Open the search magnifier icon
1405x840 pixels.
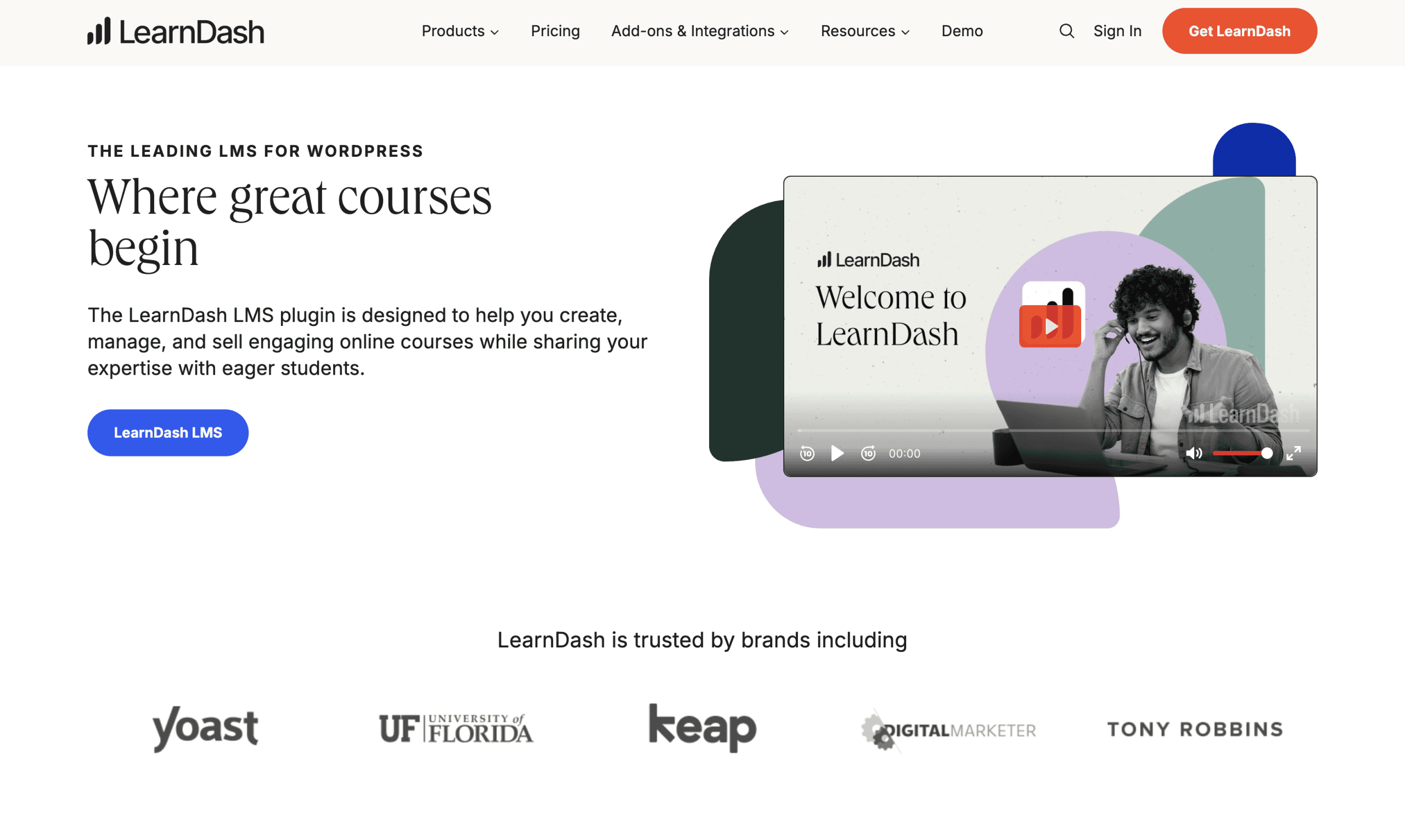1066,31
